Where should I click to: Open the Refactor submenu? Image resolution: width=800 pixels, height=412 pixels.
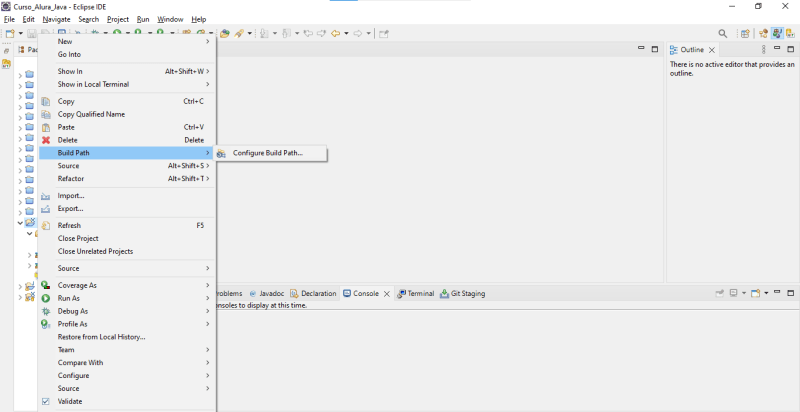tap(128, 178)
